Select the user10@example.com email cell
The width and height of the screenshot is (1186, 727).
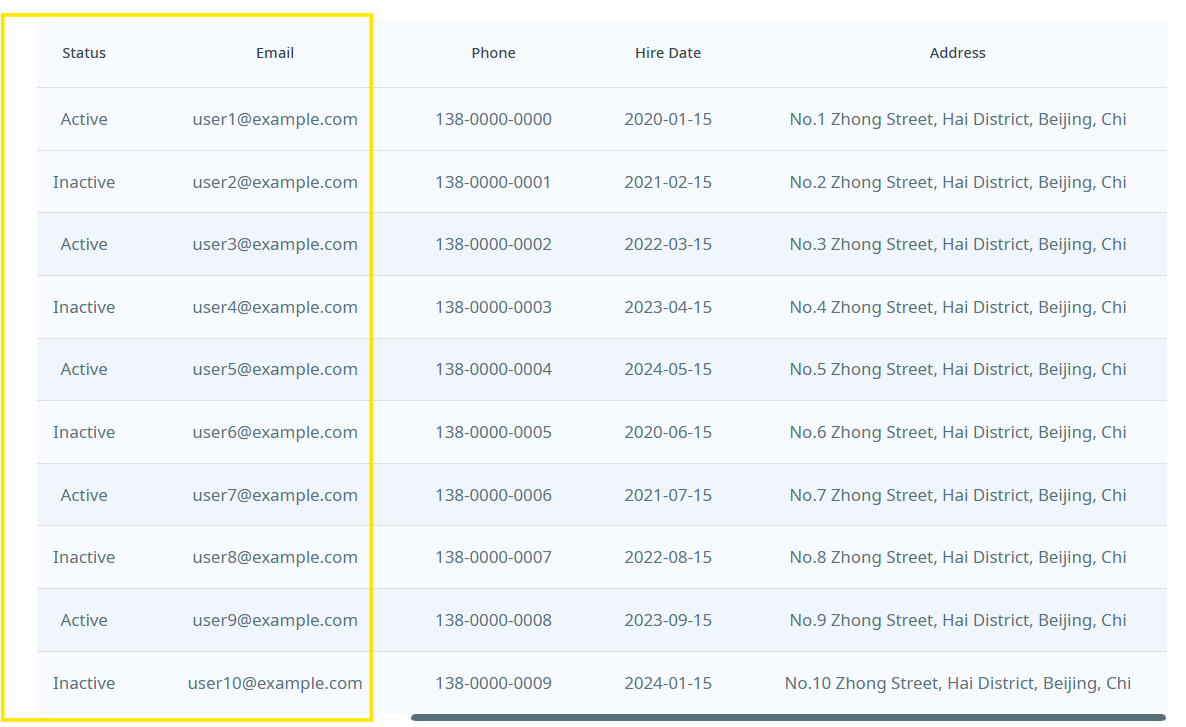point(275,683)
